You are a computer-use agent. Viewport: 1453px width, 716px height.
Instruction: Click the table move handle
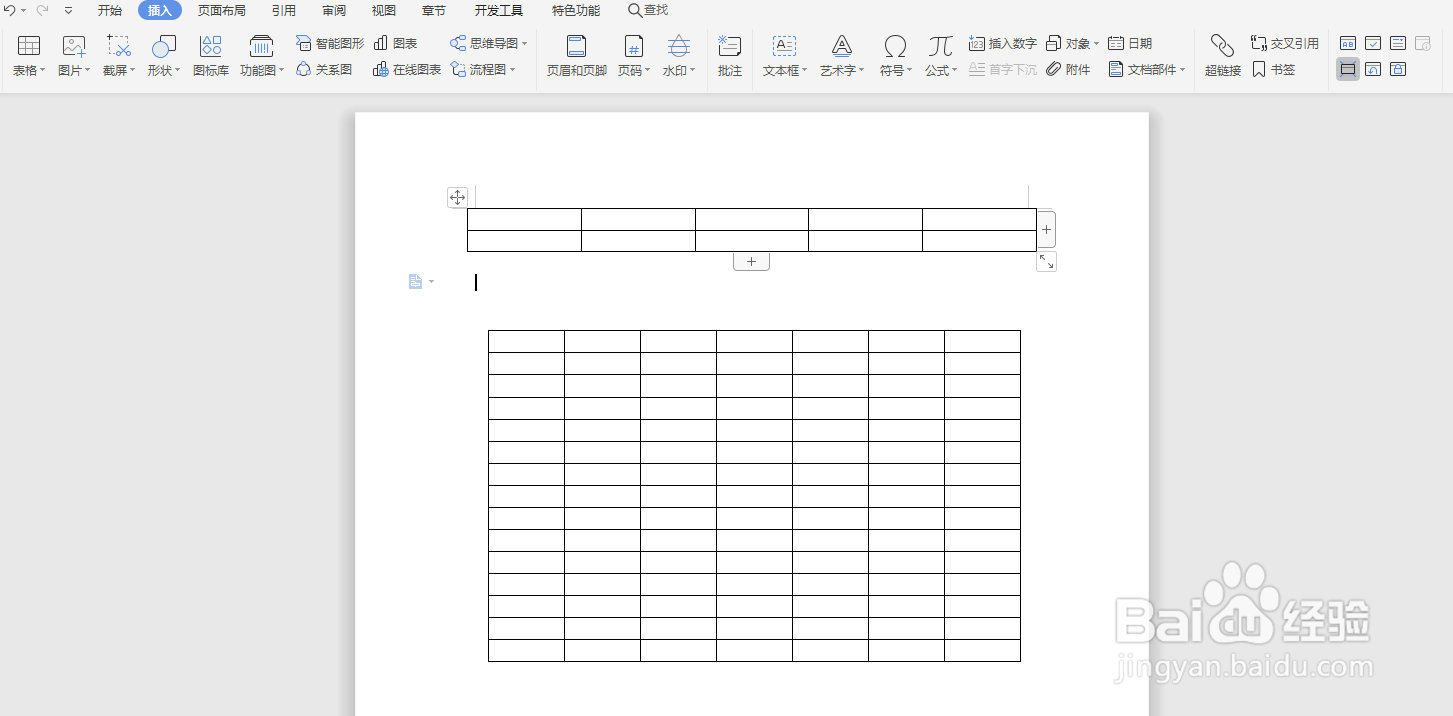point(457,197)
